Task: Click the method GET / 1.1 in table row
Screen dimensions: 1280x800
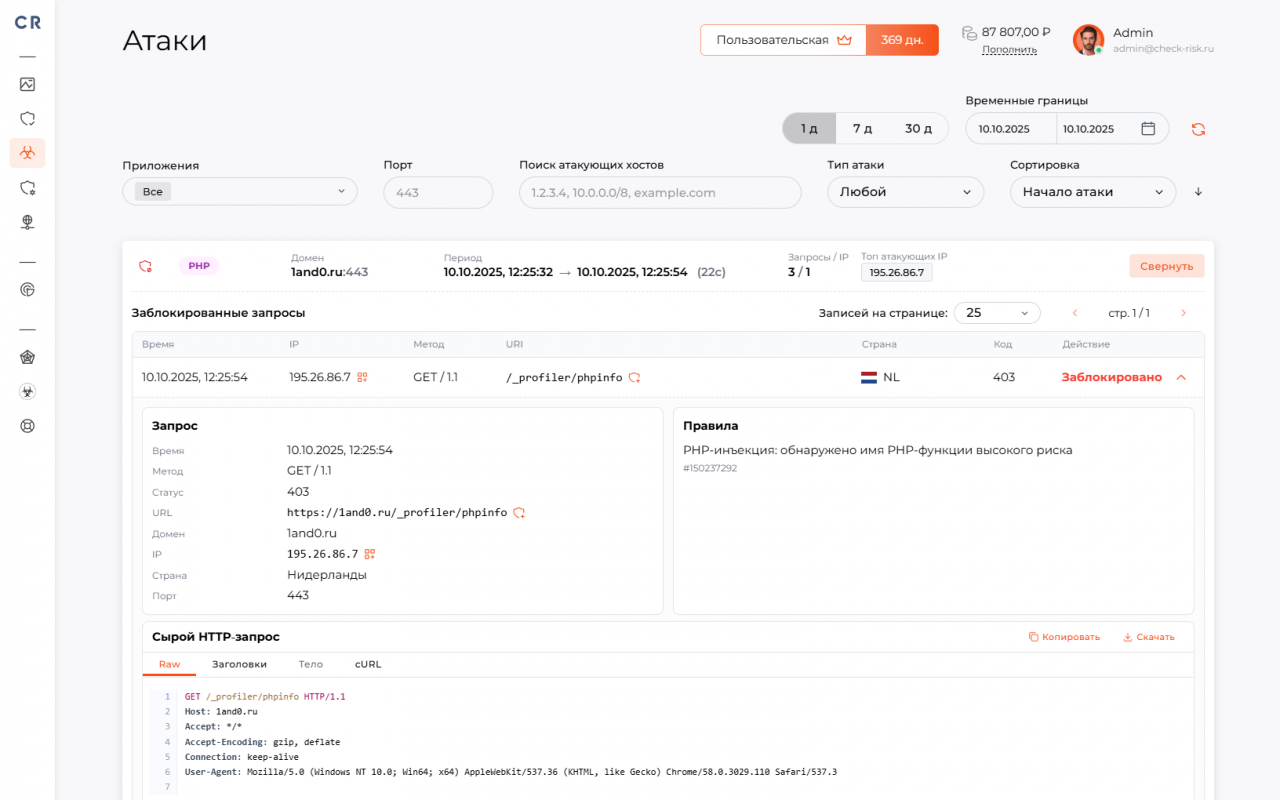Action: point(435,377)
